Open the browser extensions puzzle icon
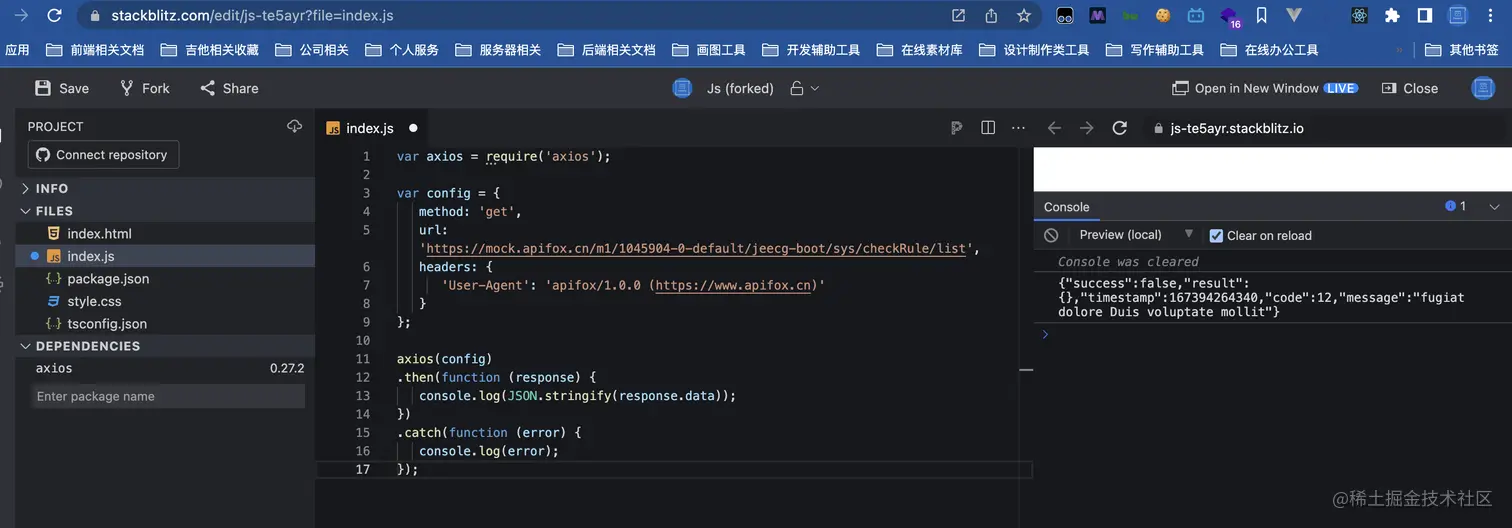 pos(1392,16)
